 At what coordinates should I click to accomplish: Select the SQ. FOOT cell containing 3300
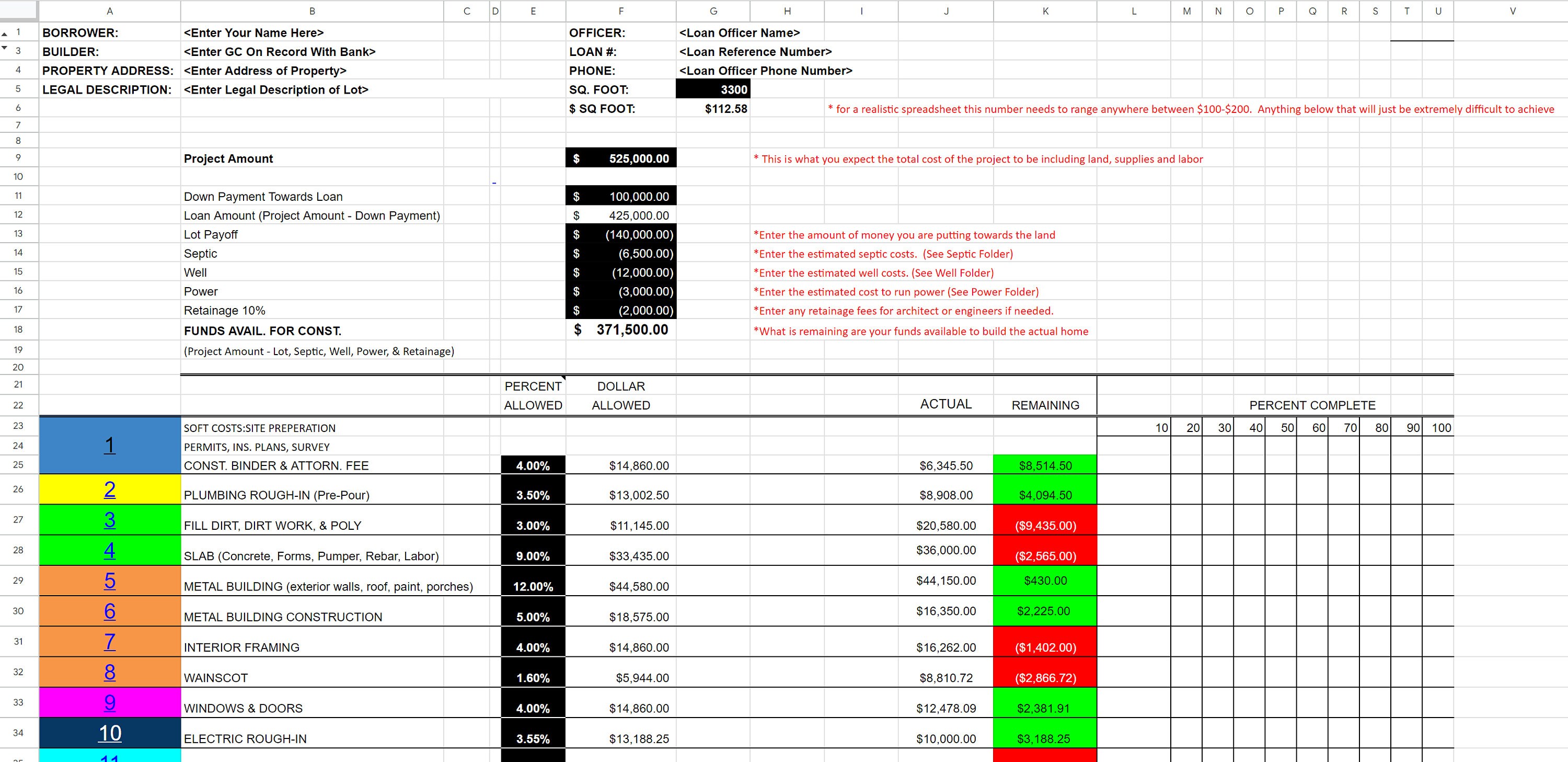pyautogui.click(x=713, y=89)
